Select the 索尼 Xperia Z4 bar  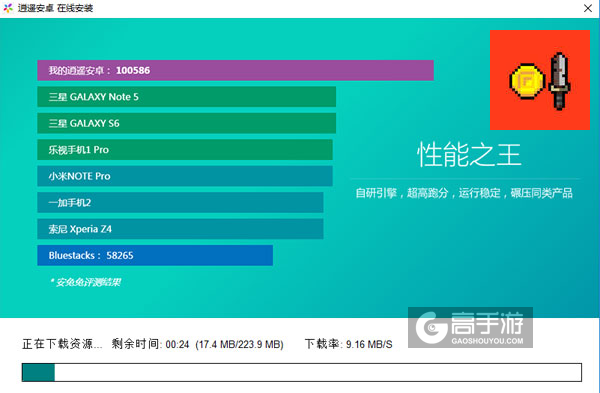(180, 229)
